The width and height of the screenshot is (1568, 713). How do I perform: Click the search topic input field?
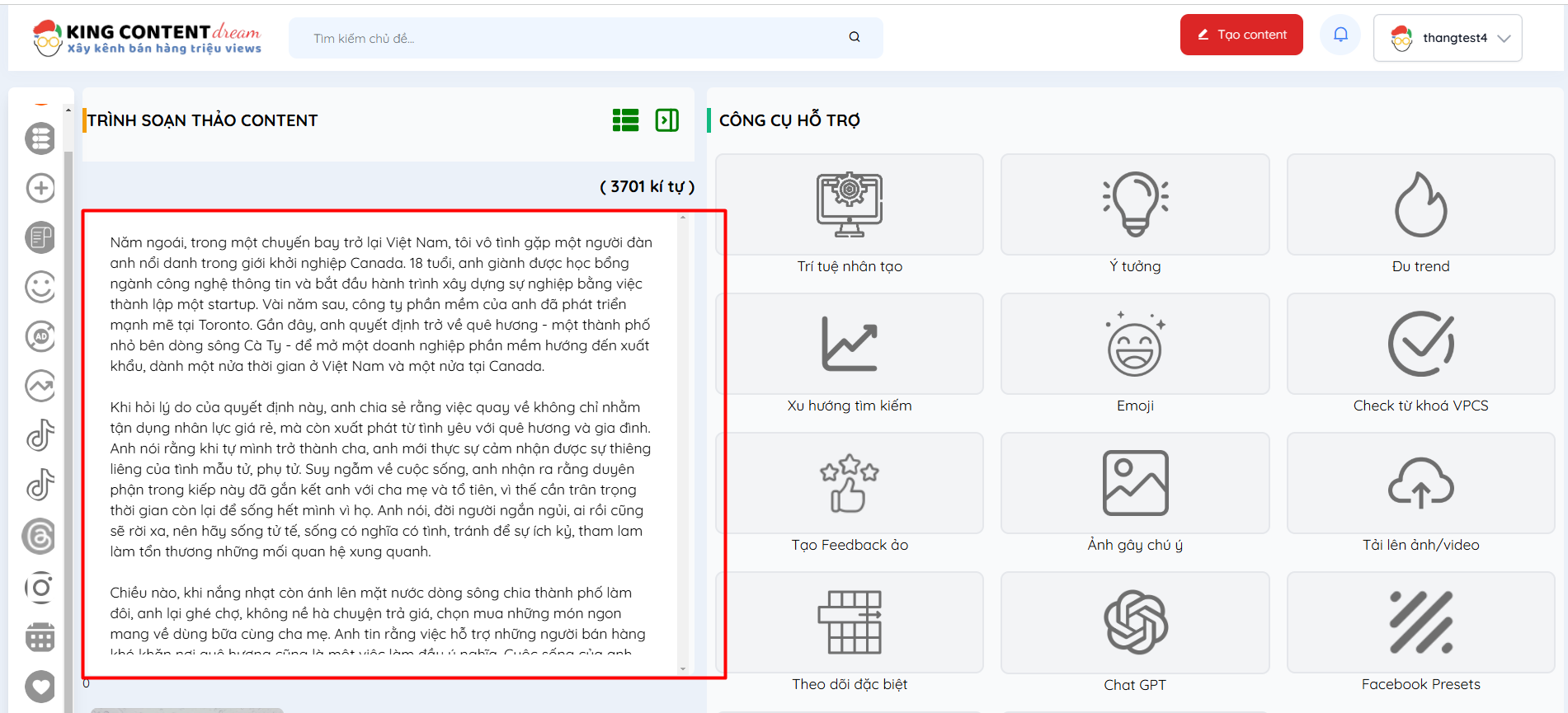(569, 38)
